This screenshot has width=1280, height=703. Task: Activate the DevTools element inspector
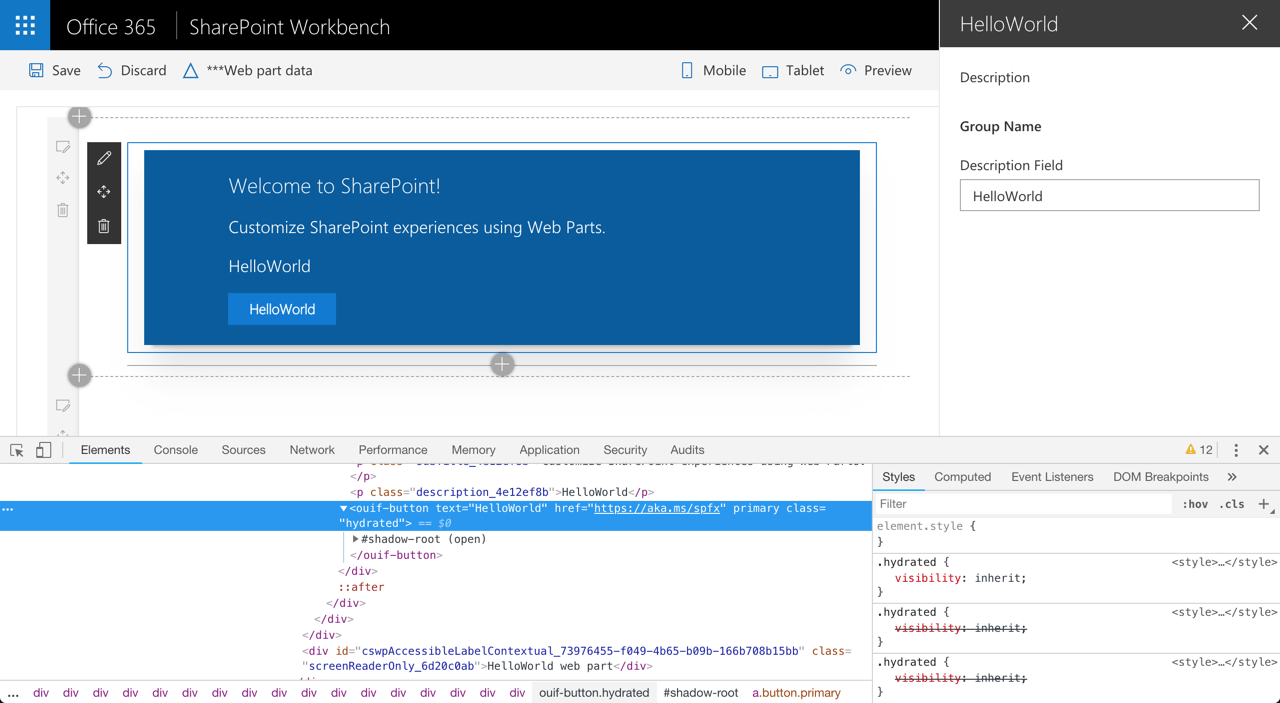point(16,450)
